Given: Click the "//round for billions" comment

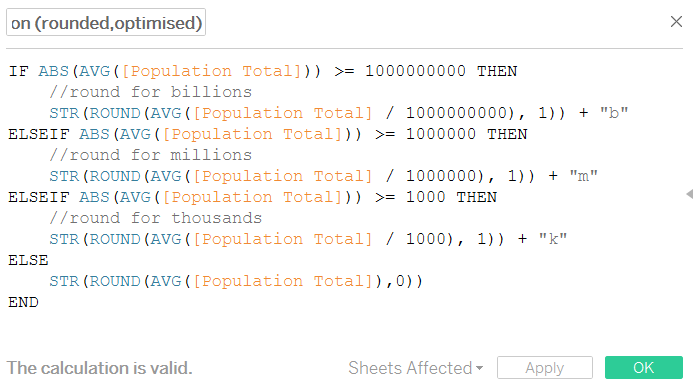Looking at the screenshot, I should [x=150, y=92].
